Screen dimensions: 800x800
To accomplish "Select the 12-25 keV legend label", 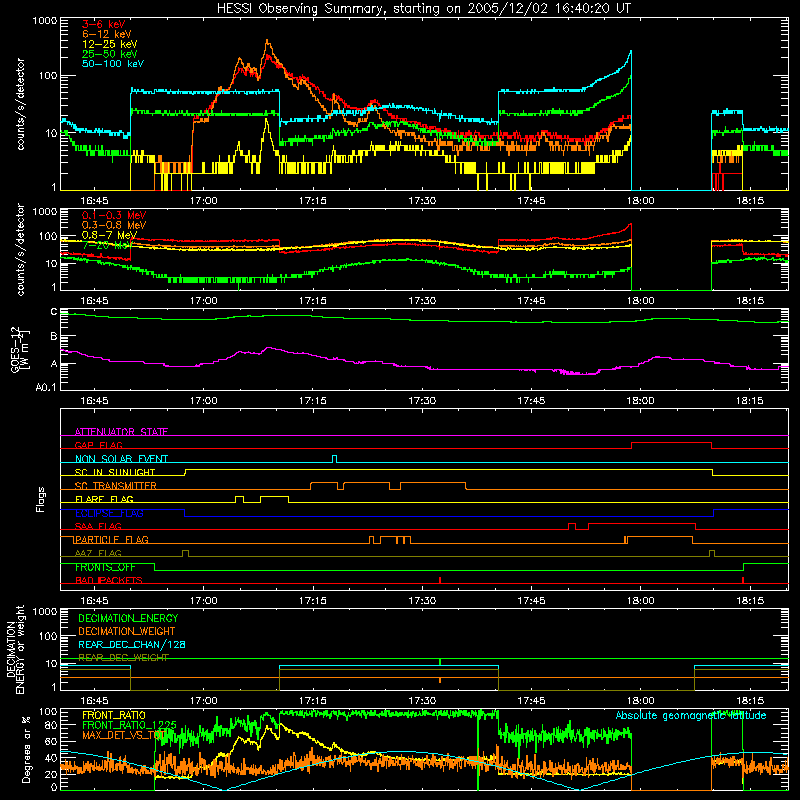I will coord(109,44).
